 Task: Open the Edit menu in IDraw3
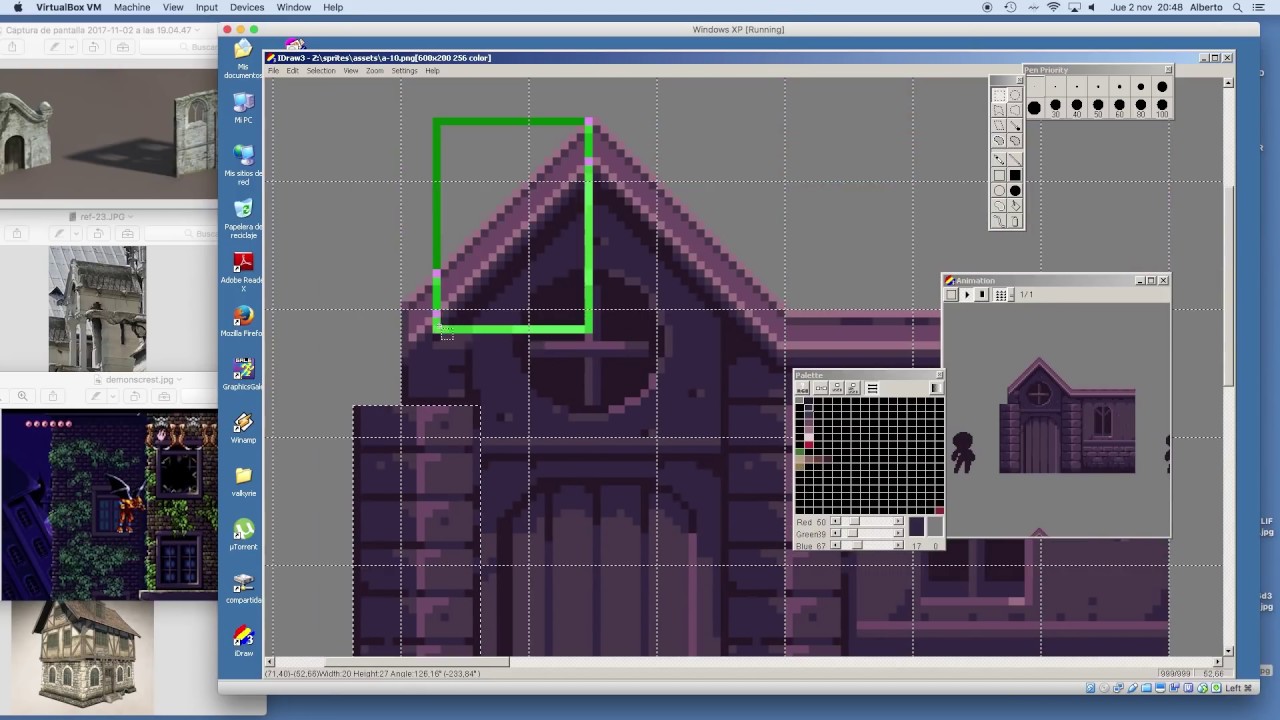(292, 71)
